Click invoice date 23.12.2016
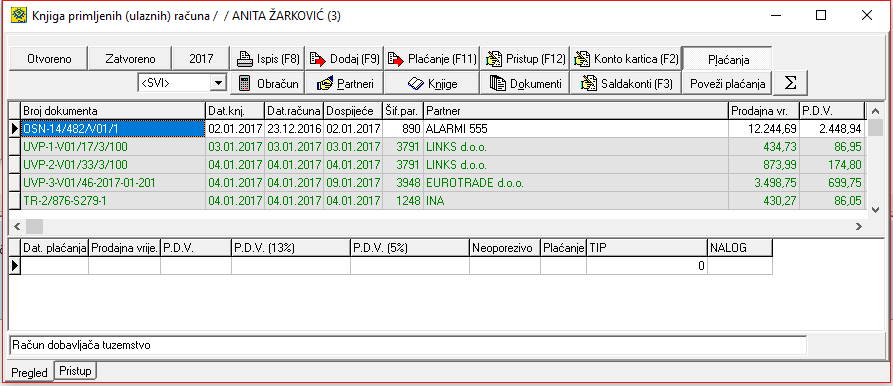Screen dimensions: 893x386 (x=294, y=129)
